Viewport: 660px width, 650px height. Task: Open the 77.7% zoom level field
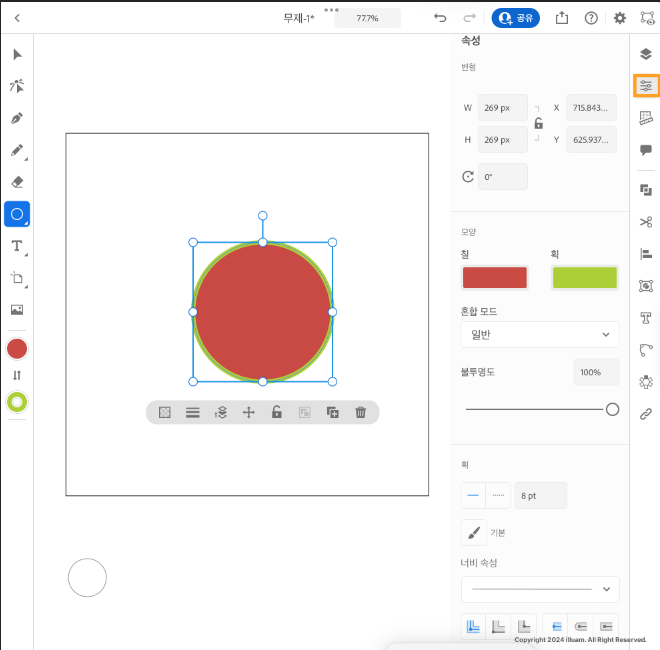tap(367, 18)
